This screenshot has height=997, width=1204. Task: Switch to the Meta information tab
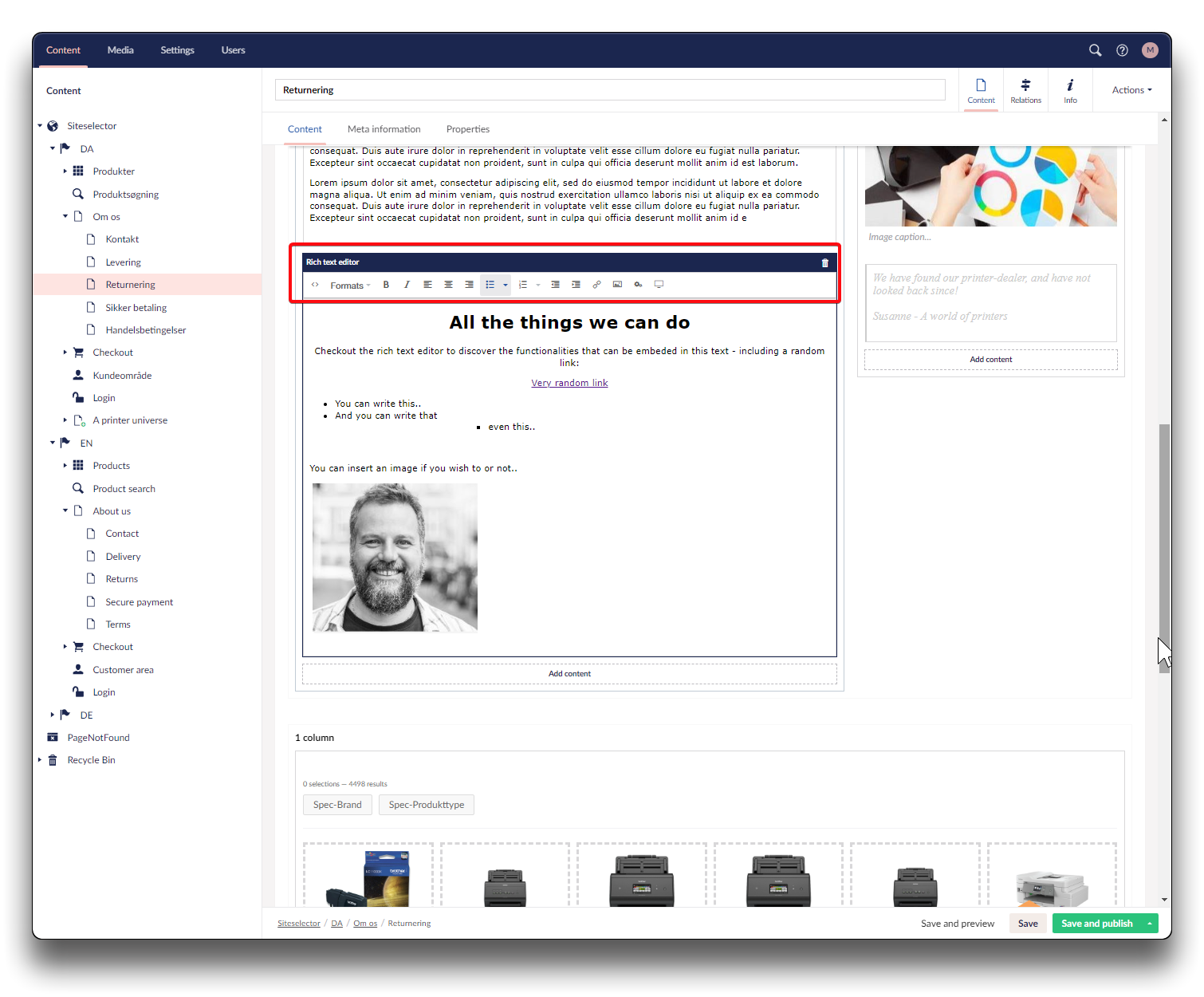click(x=384, y=129)
